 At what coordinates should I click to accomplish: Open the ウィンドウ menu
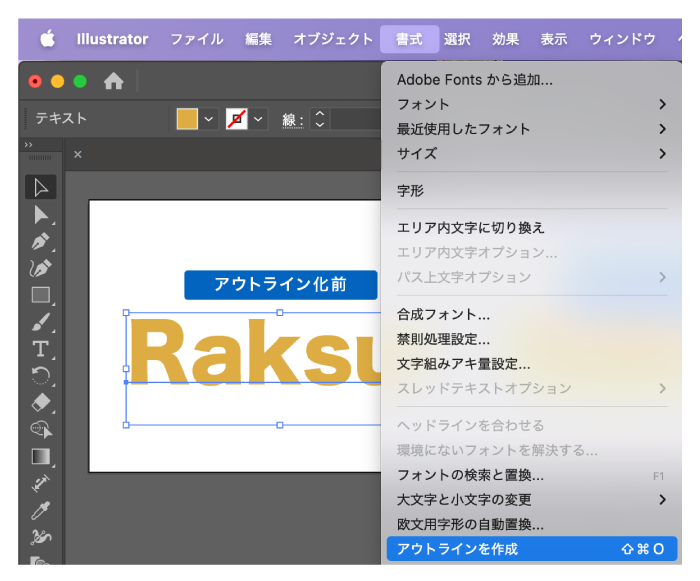[x=622, y=39]
